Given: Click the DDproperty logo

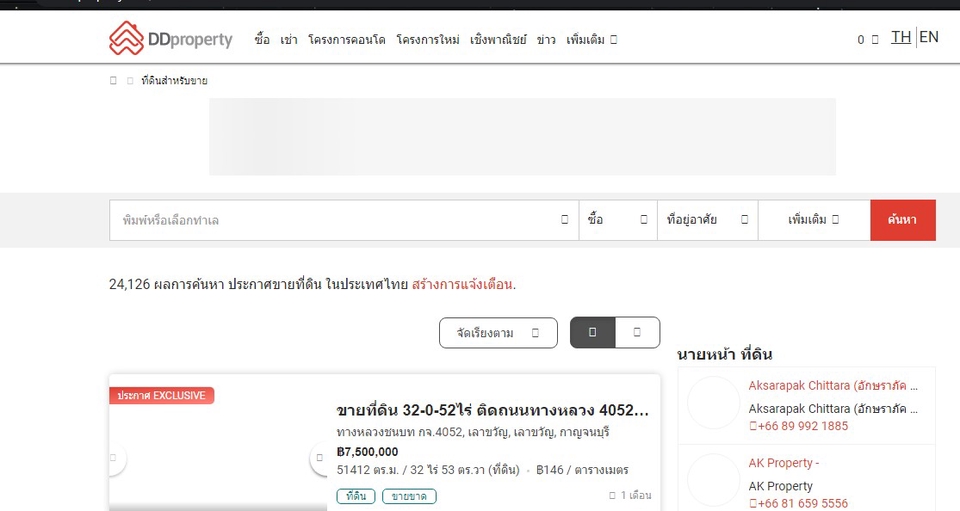Looking at the screenshot, I should pos(170,39).
